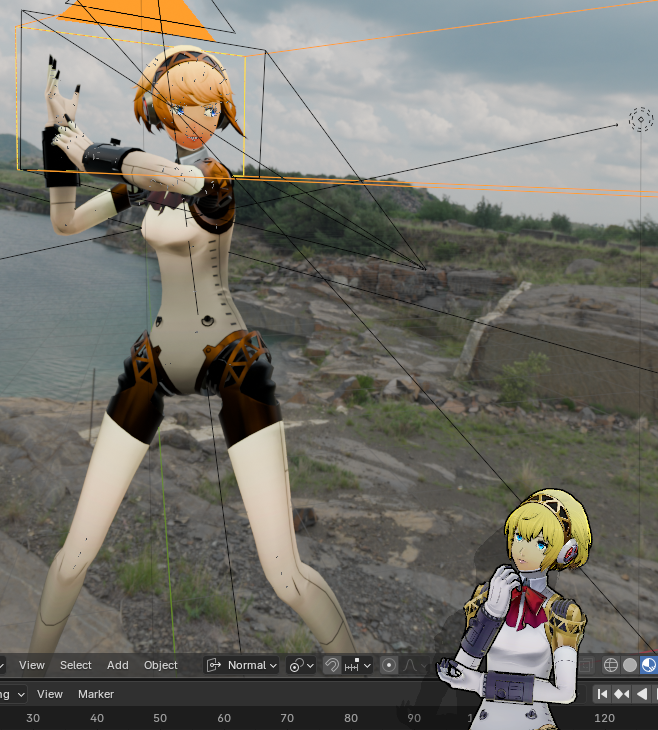This screenshot has height=730, width=658.
Task: Play animation in reverse
Action: pyautogui.click(x=642, y=694)
